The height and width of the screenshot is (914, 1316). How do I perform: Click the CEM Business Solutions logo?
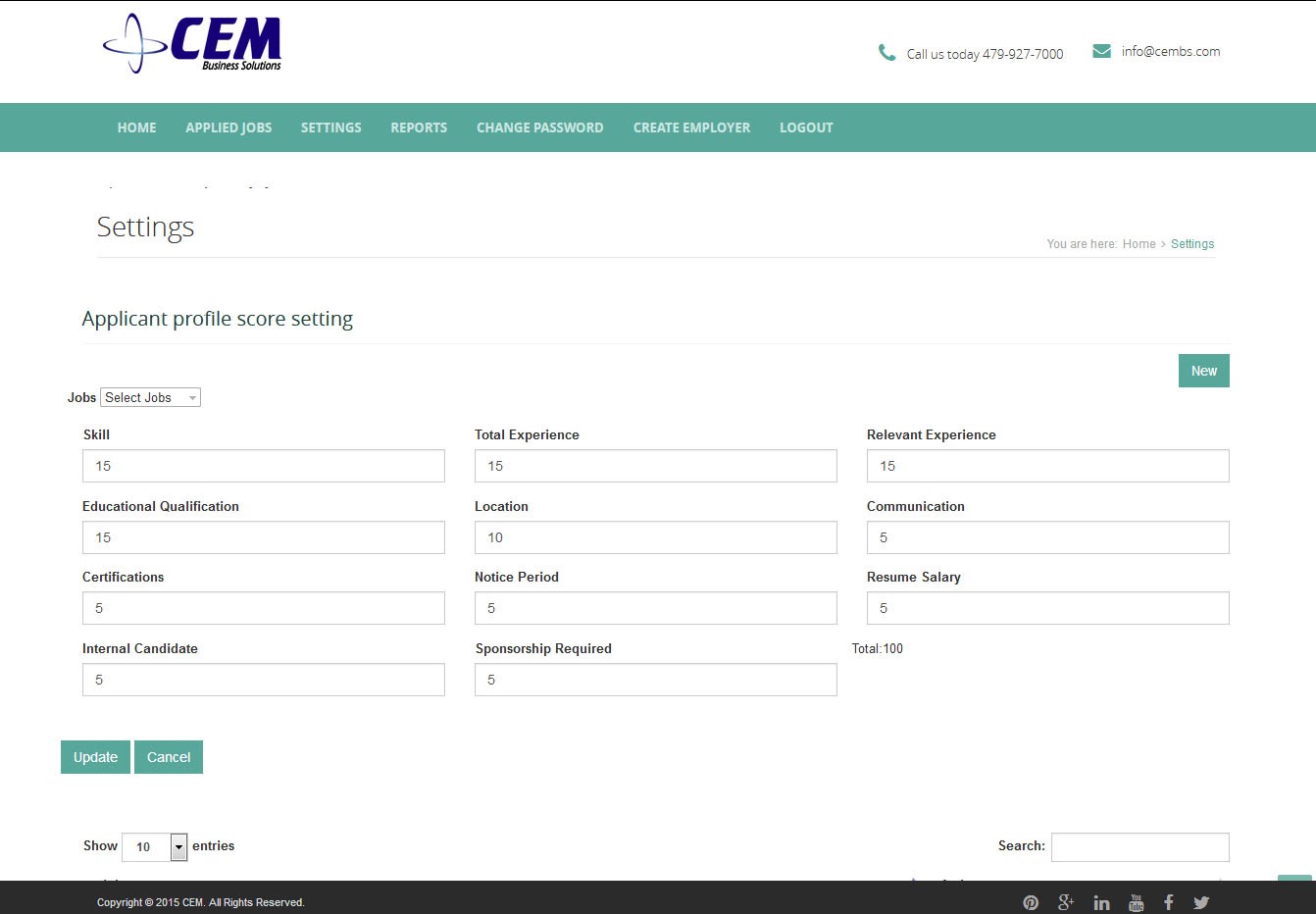(192, 44)
